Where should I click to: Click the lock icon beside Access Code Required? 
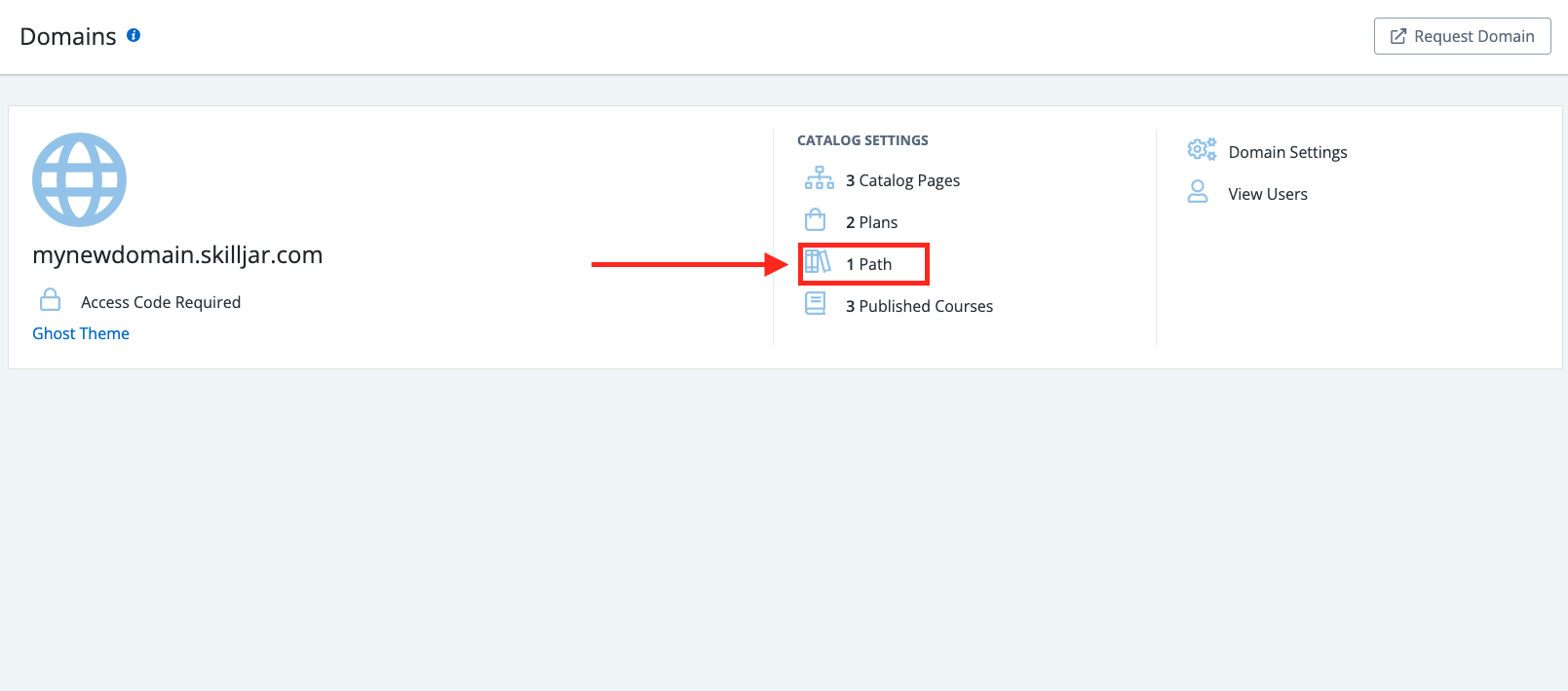(x=51, y=299)
